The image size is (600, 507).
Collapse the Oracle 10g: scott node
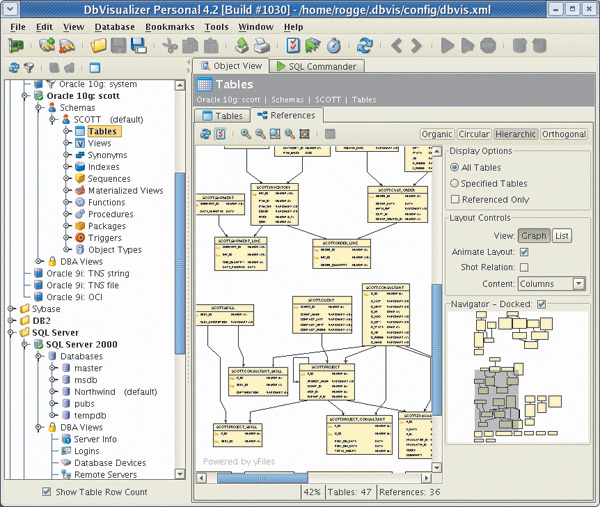(x=24, y=96)
